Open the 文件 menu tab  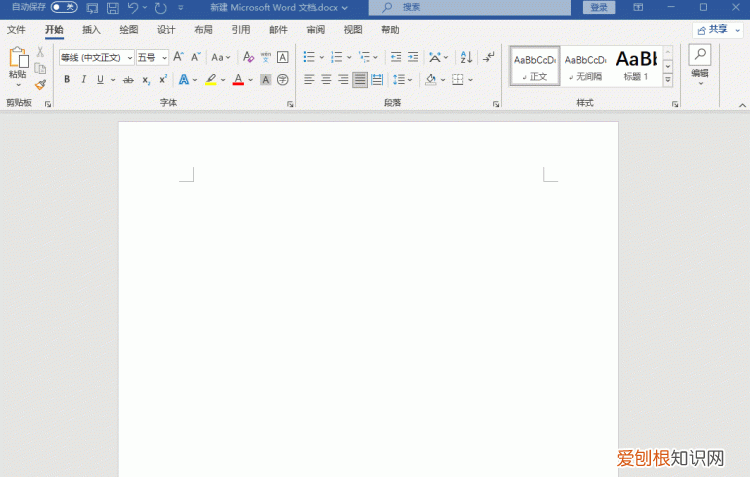coord(16,30)
